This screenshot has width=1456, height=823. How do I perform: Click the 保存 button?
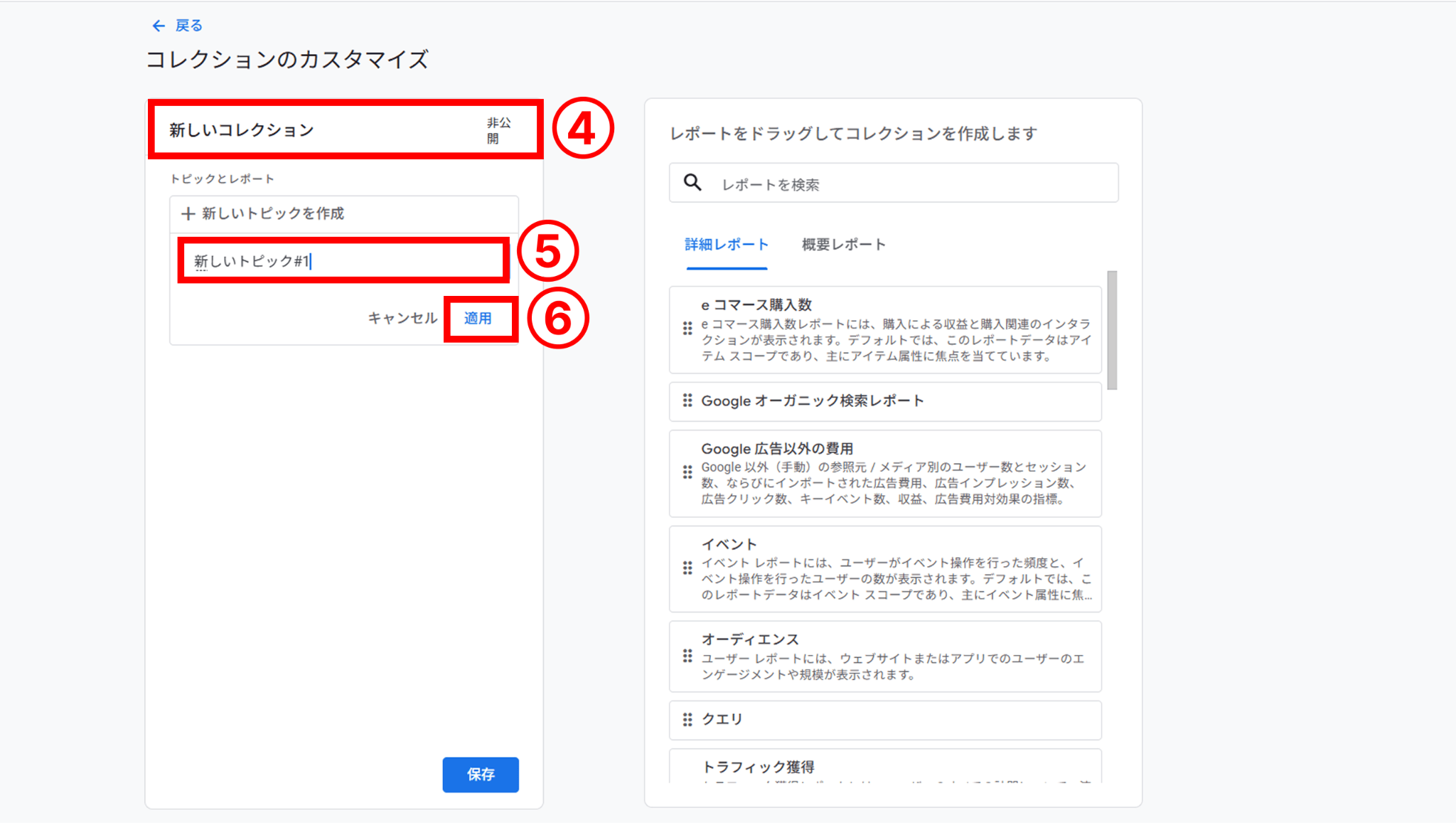point(481,775)
